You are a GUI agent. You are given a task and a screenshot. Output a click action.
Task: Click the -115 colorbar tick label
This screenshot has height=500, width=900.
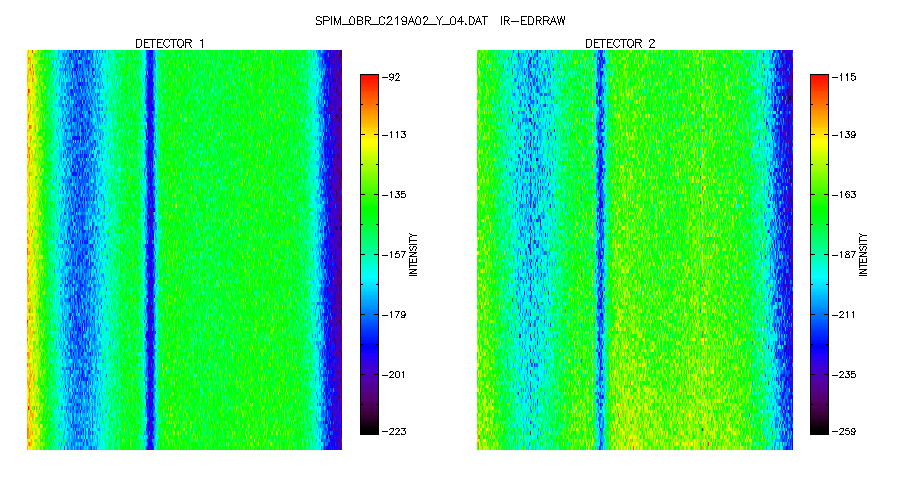(844, 77)
